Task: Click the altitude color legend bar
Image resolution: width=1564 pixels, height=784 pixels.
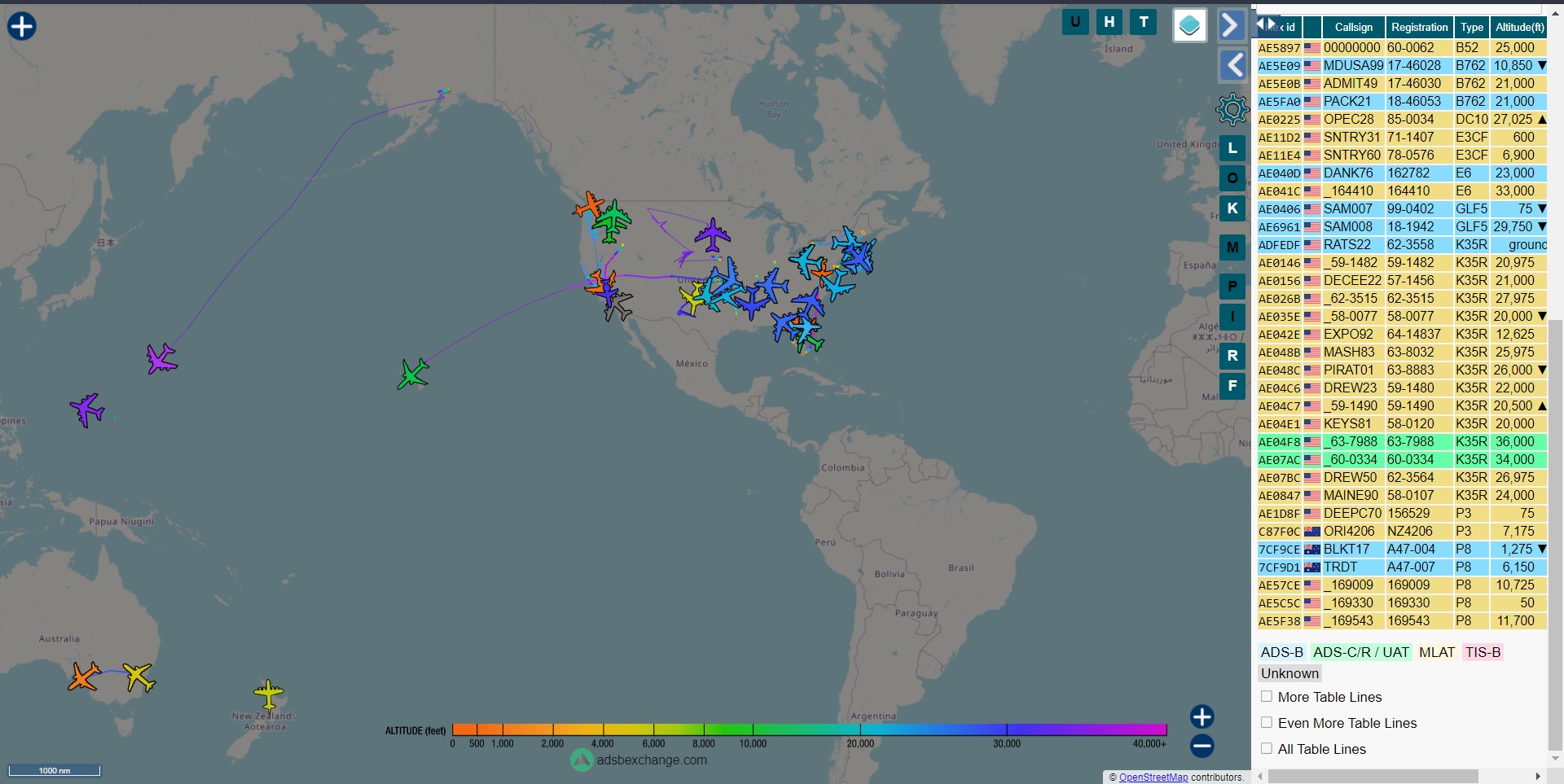Action: tap(809, 729)
